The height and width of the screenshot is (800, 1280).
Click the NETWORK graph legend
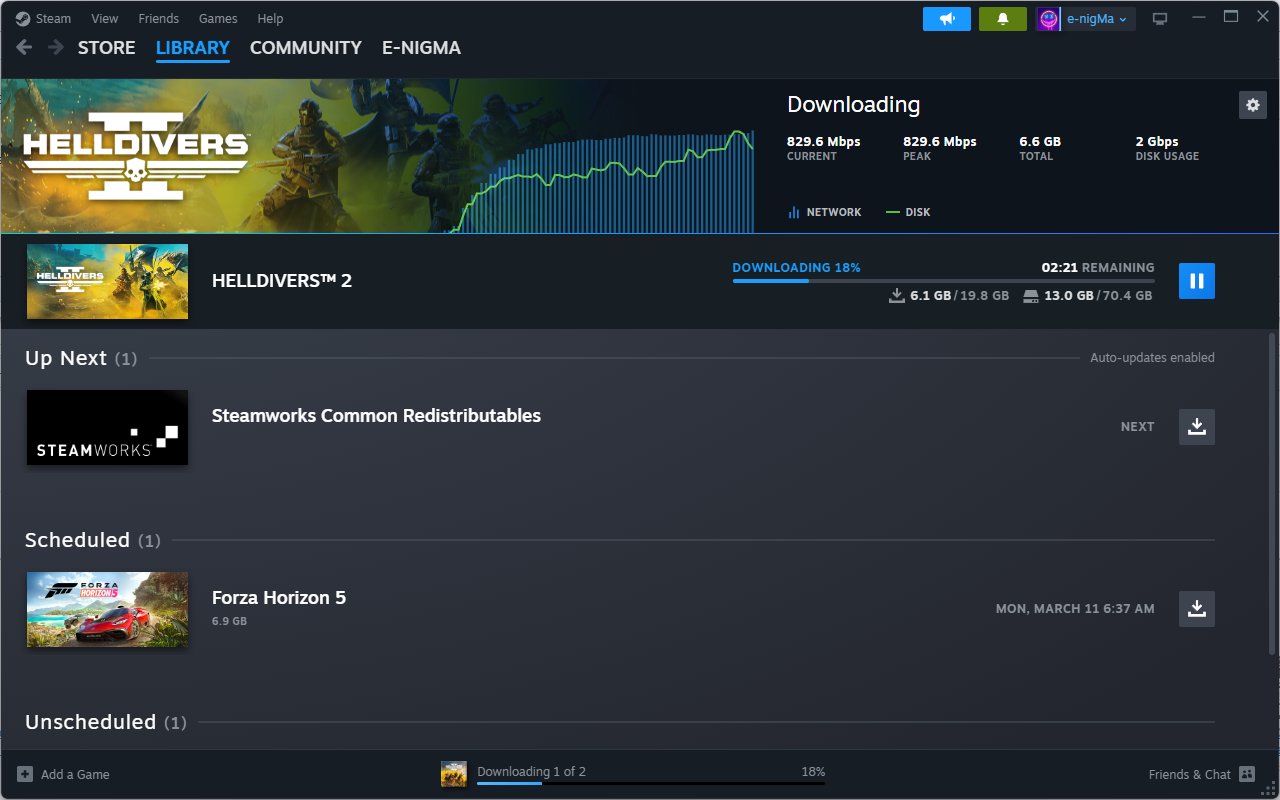pos(824,212)
